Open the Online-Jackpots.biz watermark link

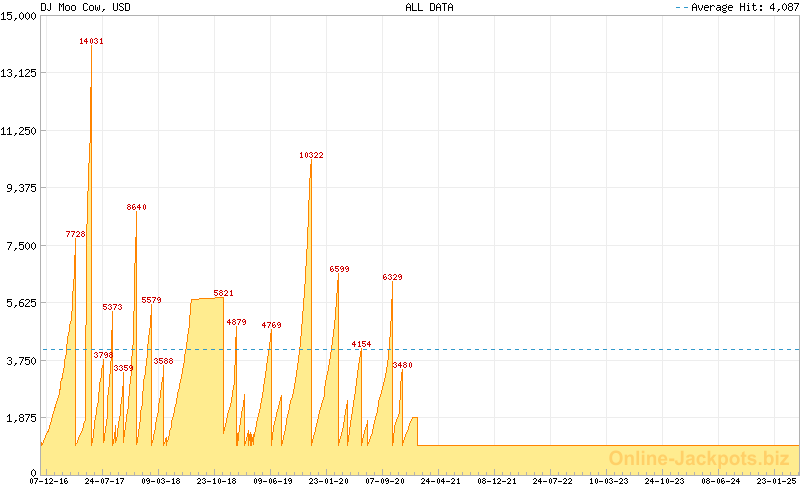point(692,458)
